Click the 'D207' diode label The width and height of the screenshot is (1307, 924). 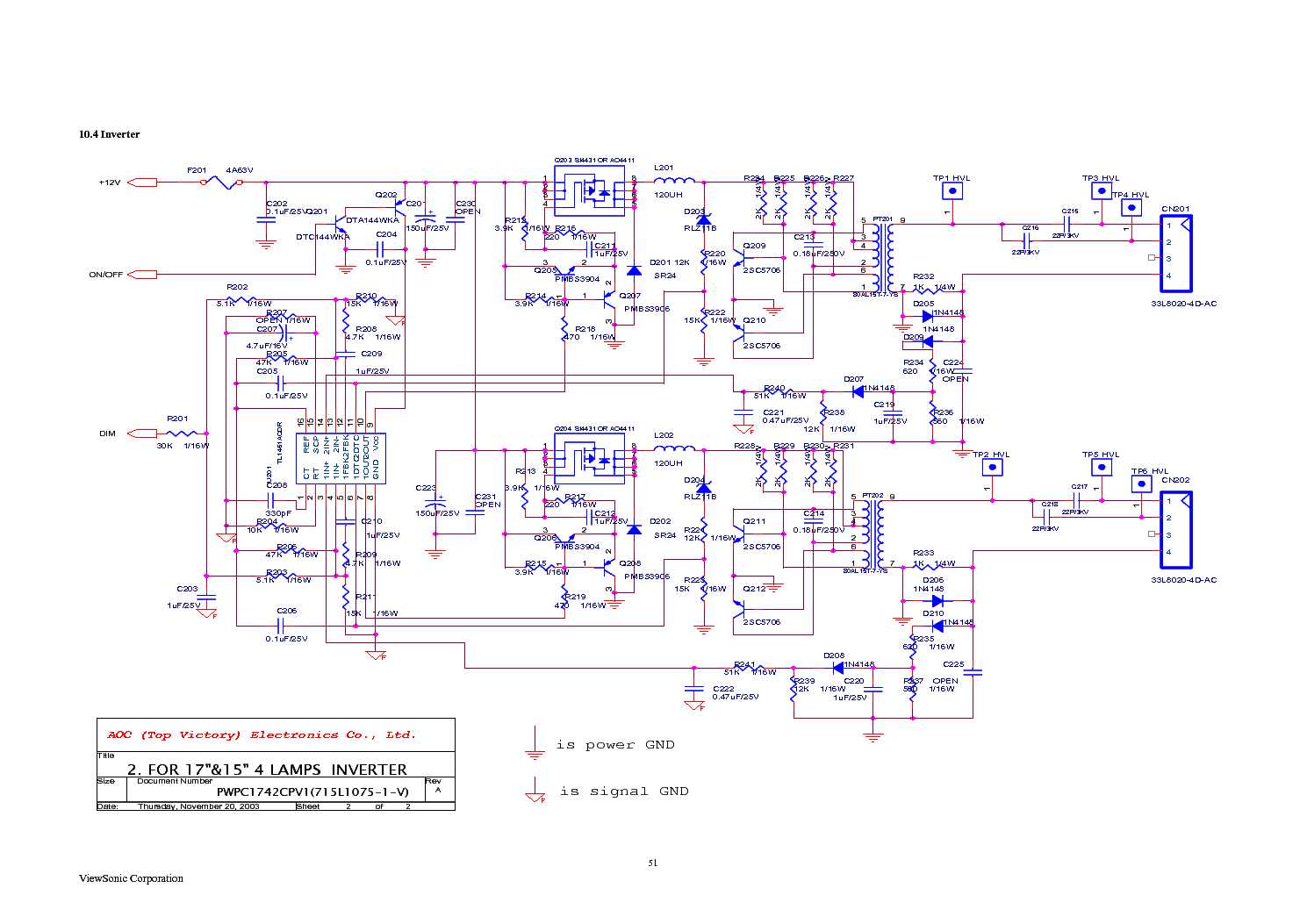[854, 379]
